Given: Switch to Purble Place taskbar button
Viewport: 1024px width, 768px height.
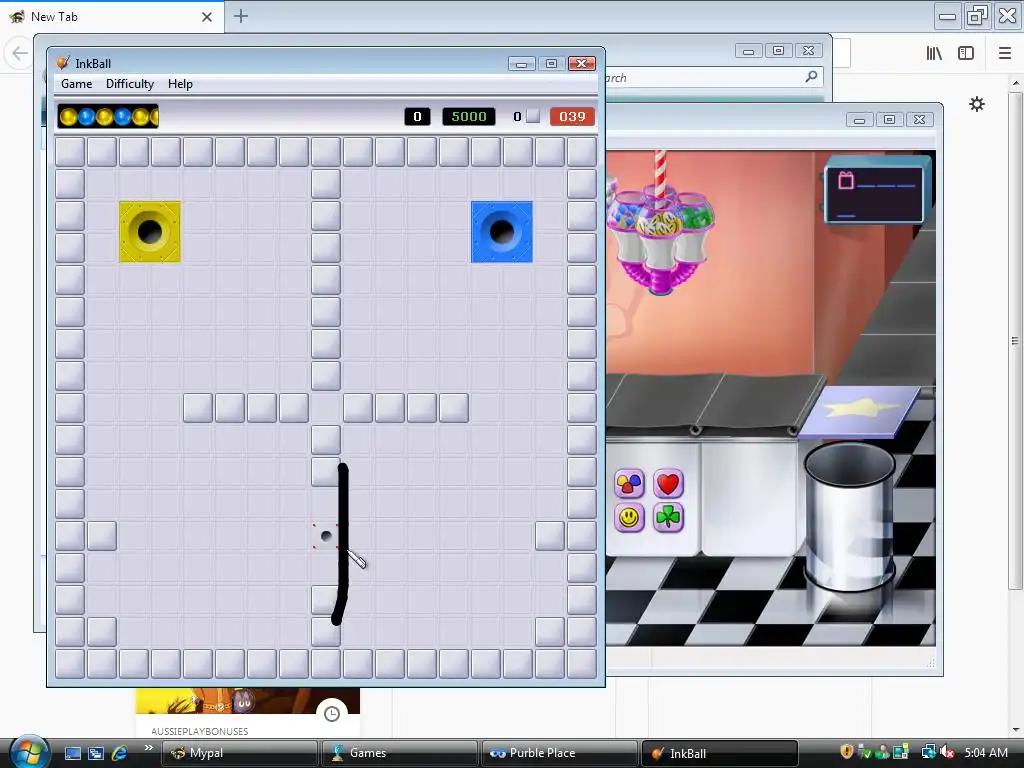Looking at the screenshot, I should [560, 753].
